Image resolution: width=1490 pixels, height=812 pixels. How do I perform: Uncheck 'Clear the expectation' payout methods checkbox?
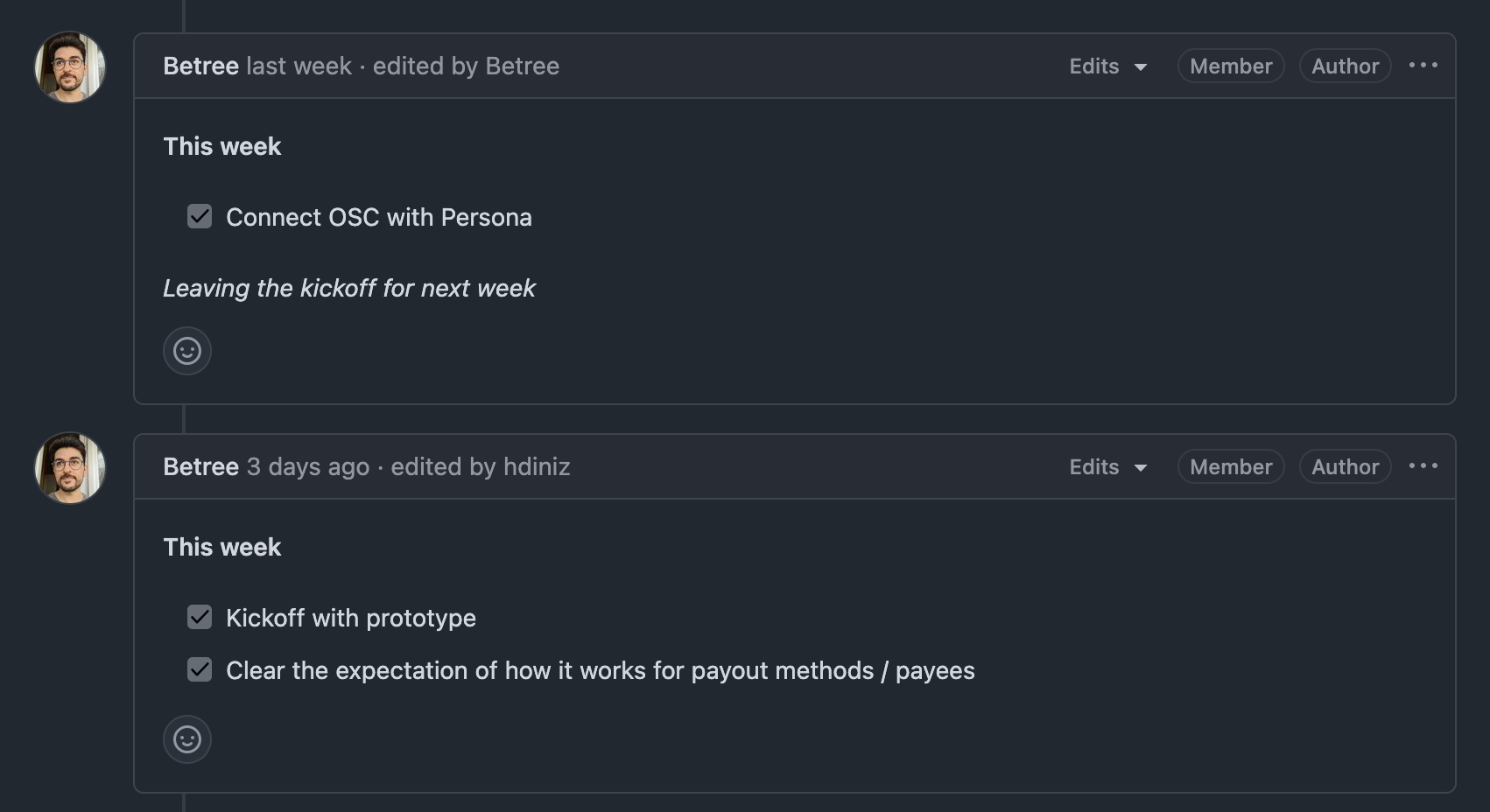(x=200, y=669)
